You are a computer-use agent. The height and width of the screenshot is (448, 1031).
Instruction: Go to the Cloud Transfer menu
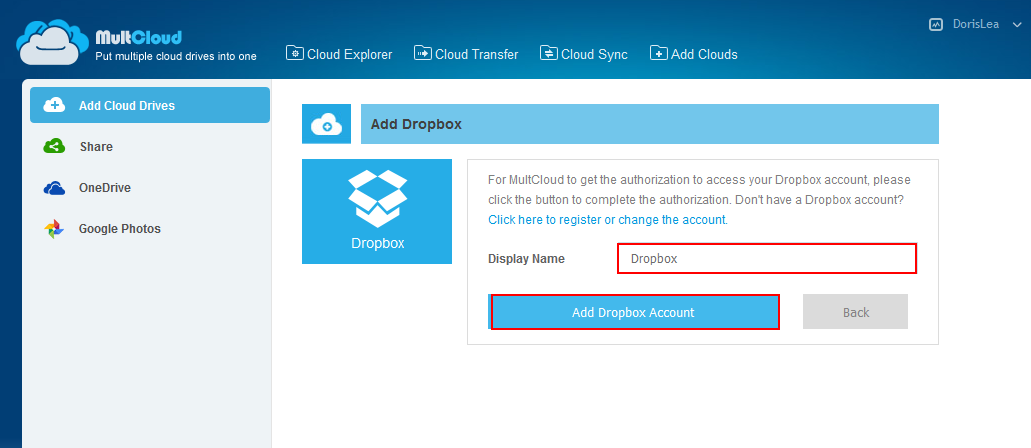476,54
